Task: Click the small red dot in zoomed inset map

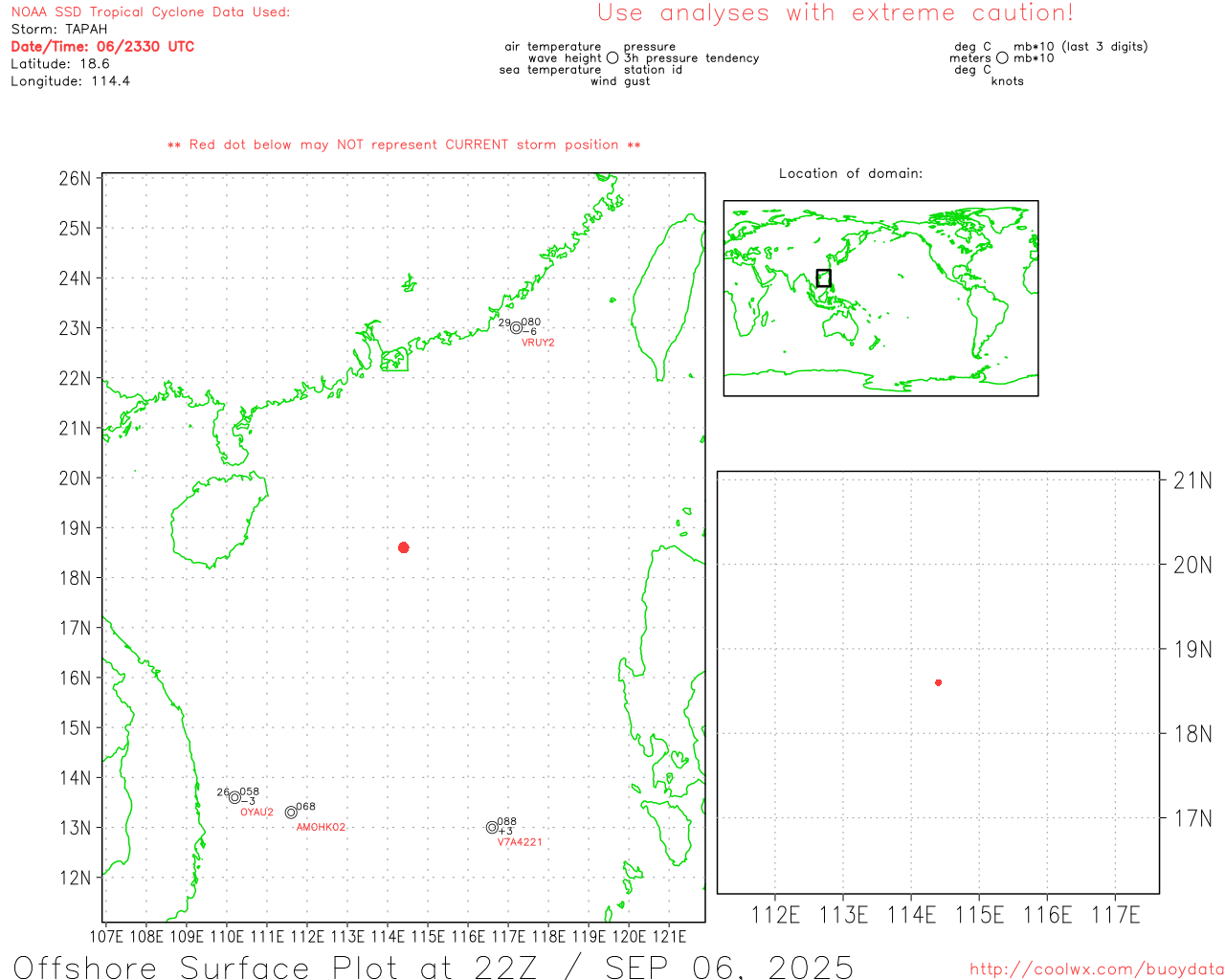Action: tap(939, 682)
